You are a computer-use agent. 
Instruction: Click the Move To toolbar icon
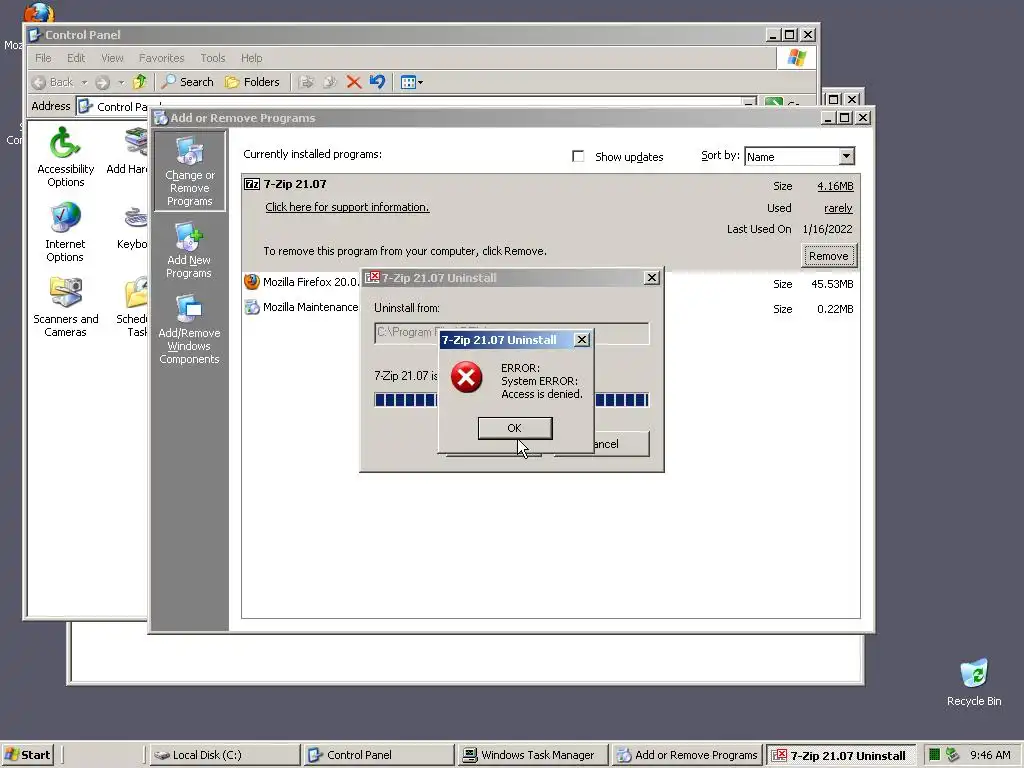pos(306,82)
